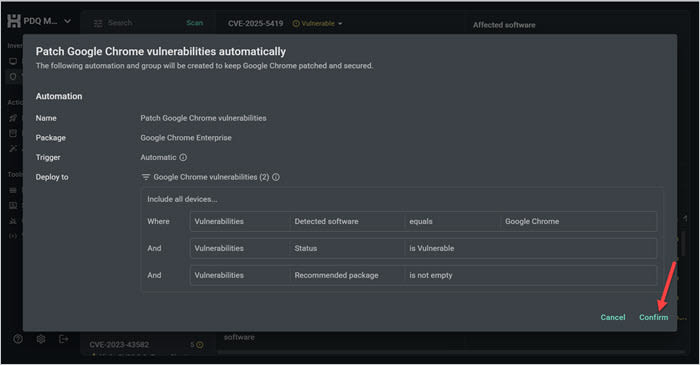Click the Scan button behind the dialog
Screen dimensions: 700x365
pos(195,23)
